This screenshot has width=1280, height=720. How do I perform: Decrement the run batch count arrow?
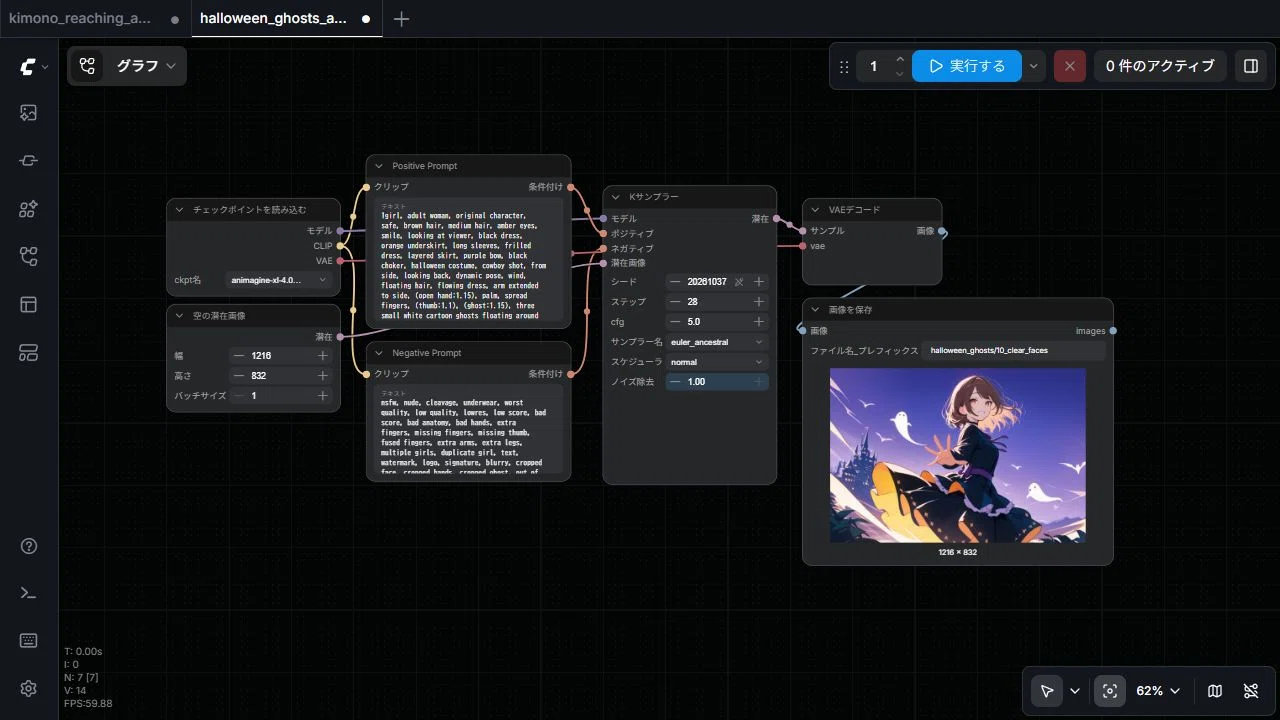900,74
